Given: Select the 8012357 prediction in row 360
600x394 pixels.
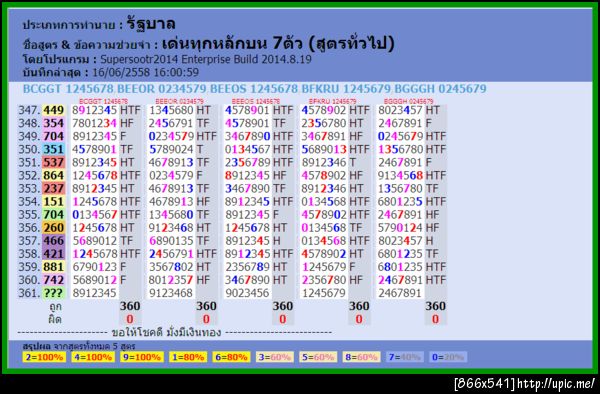Looking at the screenshot, I should (x=171, y=280).
